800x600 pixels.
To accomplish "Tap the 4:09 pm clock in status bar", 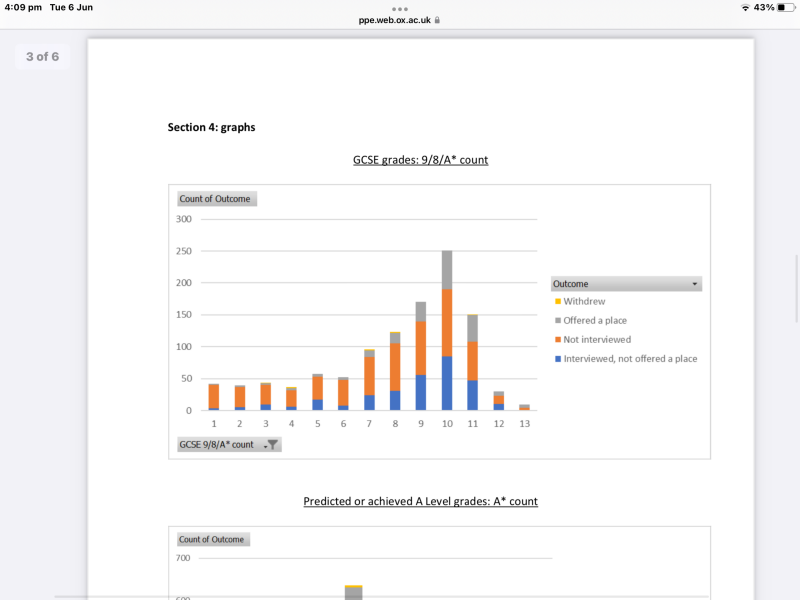I will (23, 8).
